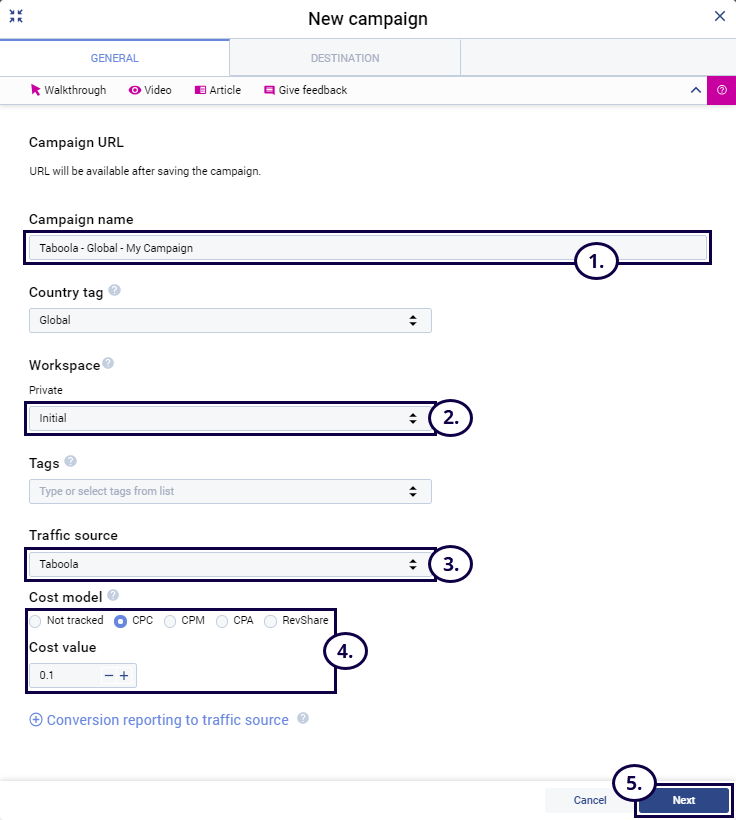
Task: Select the Not tracked cost model
Action: pos(35,621)
